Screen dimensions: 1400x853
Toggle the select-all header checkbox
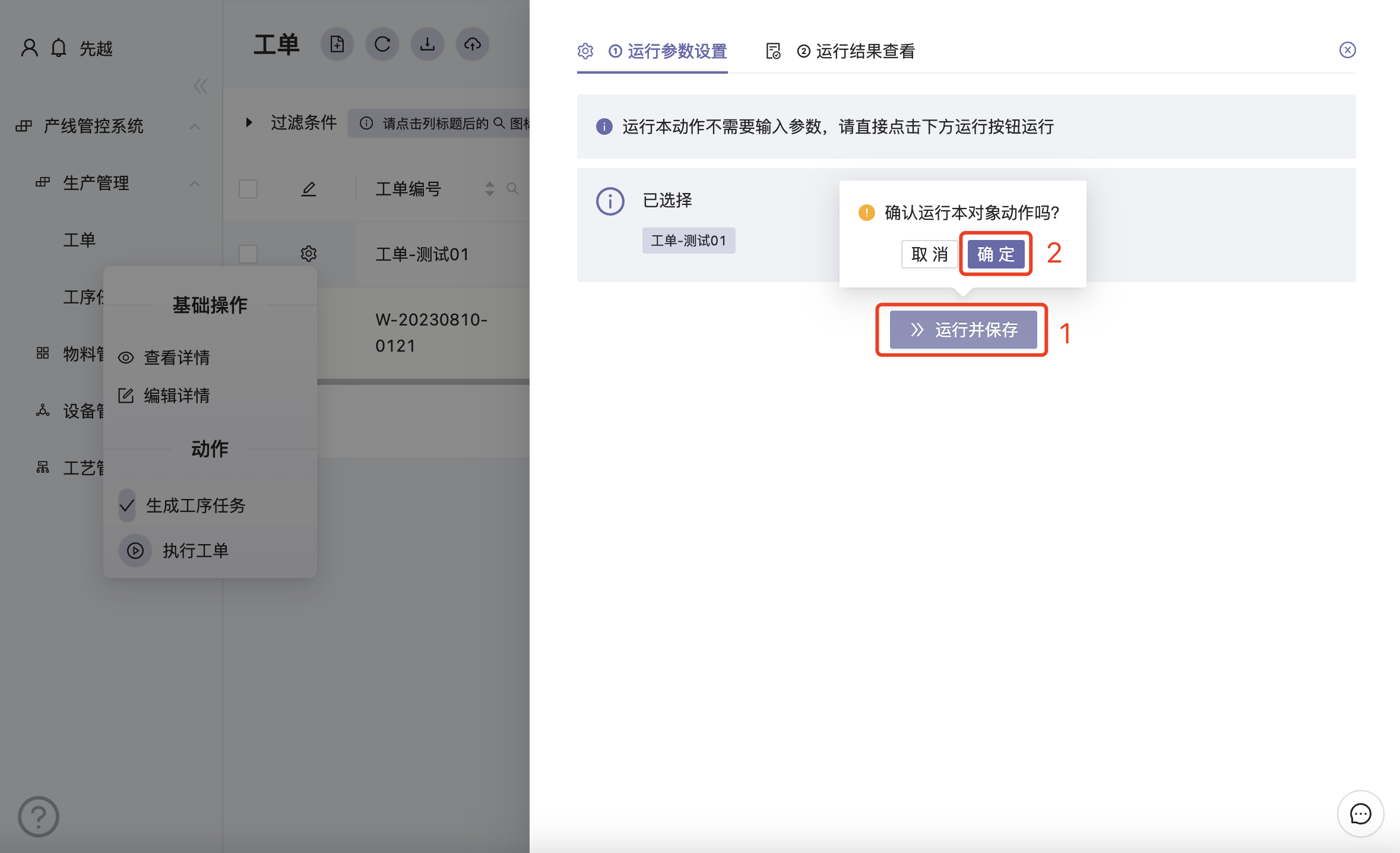click(x=248, y=189)
